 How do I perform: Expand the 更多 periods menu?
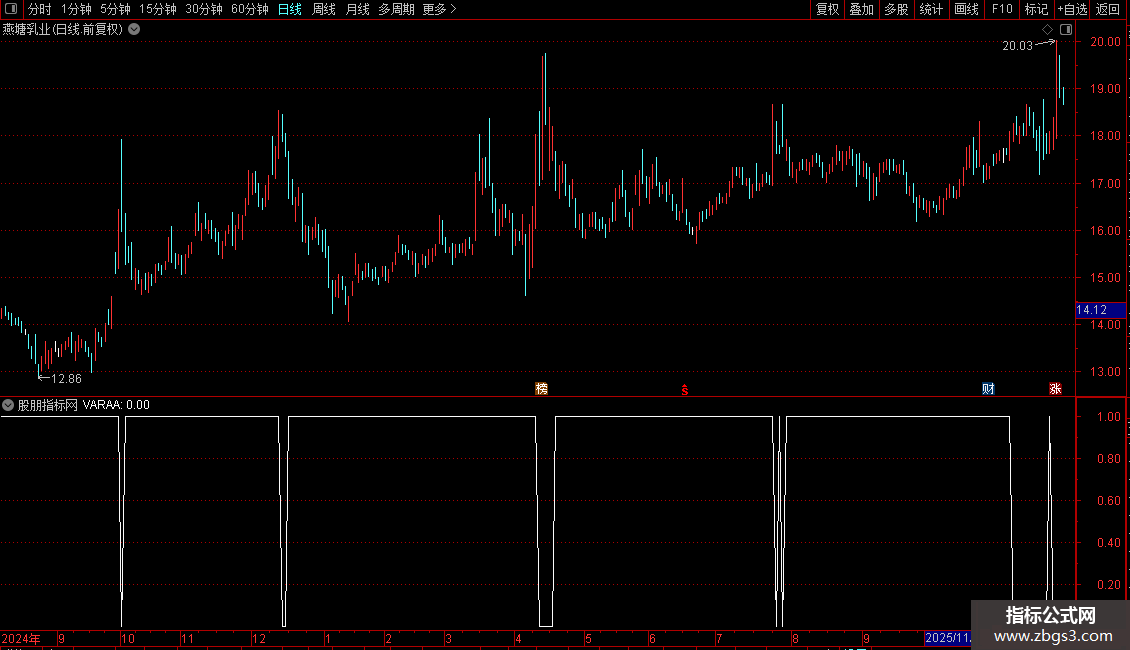pos(439,9)
